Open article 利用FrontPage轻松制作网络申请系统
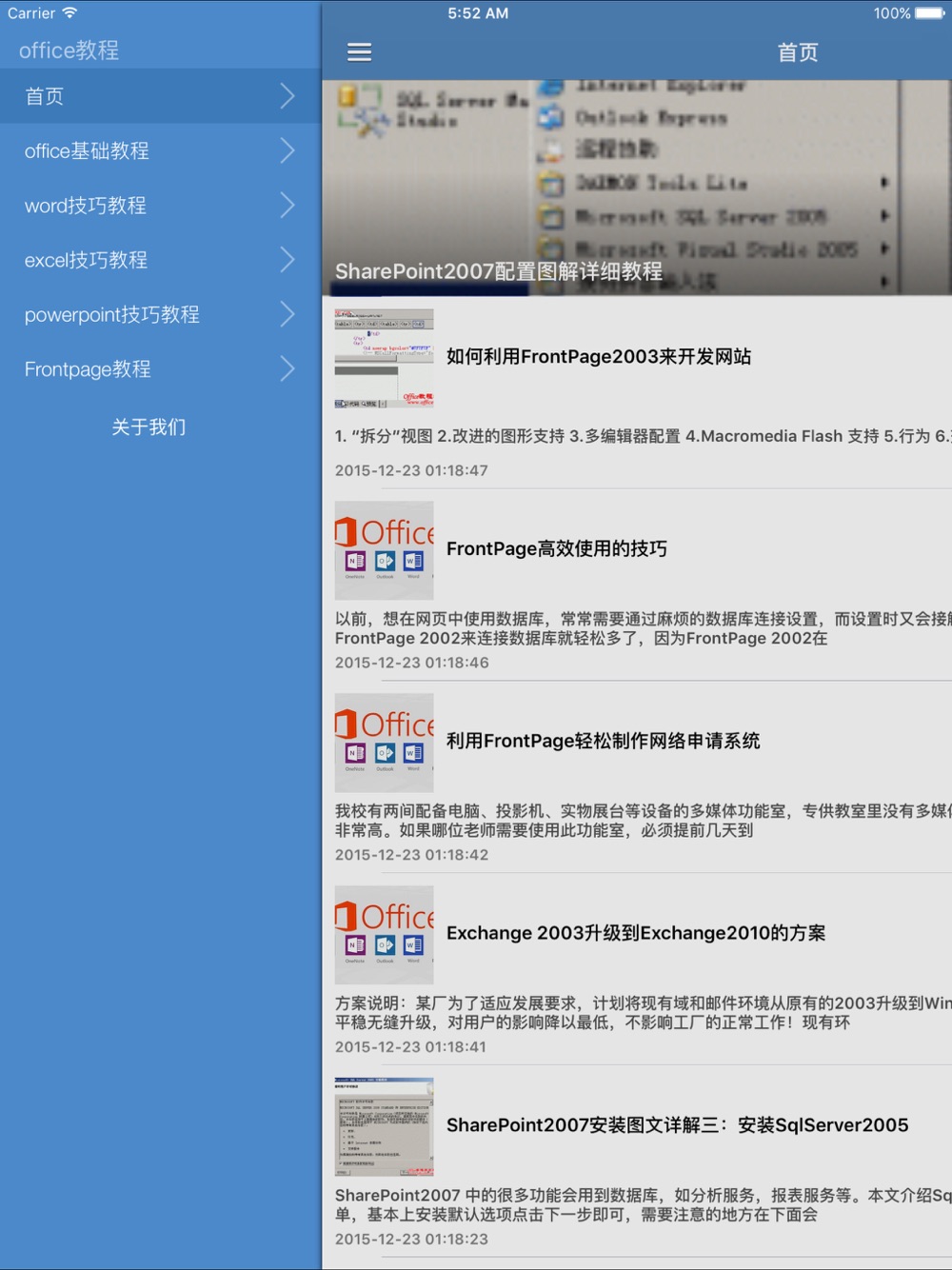952x1270 pixels. [604, 742]
